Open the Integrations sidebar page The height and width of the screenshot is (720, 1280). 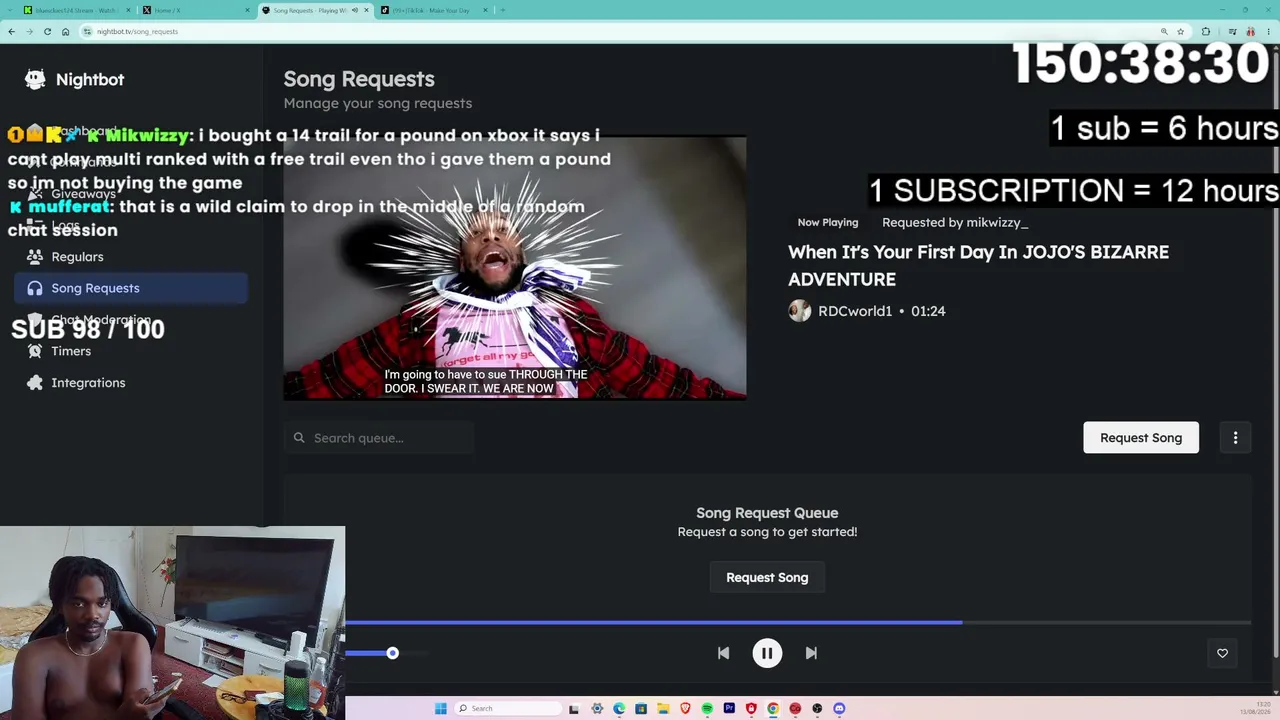(x=131, y=383)
